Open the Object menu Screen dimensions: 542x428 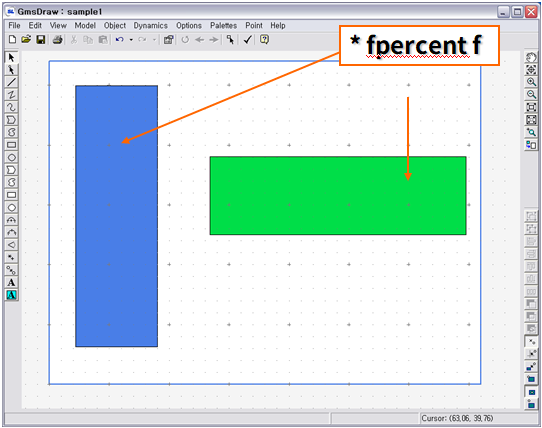tap(115, 26)
